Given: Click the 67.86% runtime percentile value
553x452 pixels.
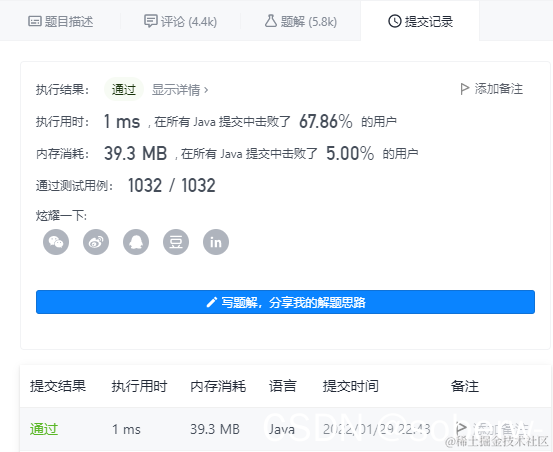Looking at the screenshot, I should (326, 121).
